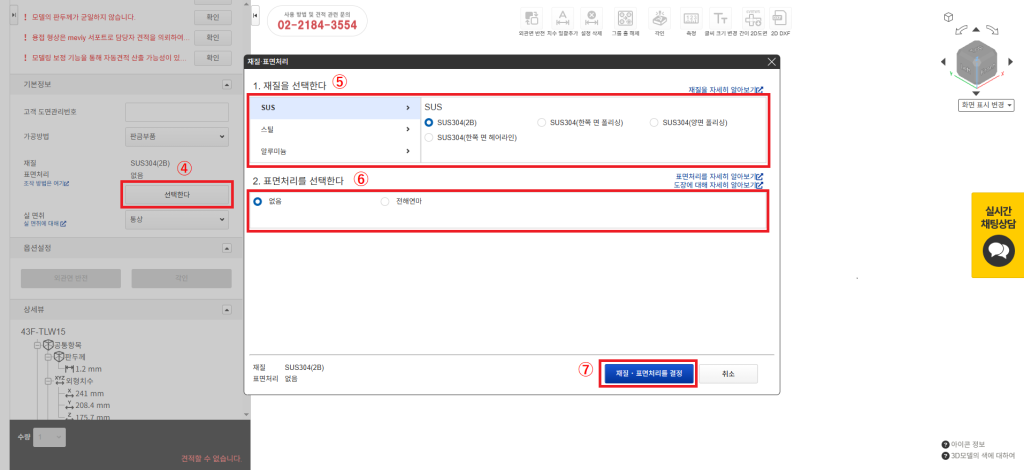Choose the SUS304(한쪽 면 헤어라인) radio button
1024x470 pixels.
point(430,137)
